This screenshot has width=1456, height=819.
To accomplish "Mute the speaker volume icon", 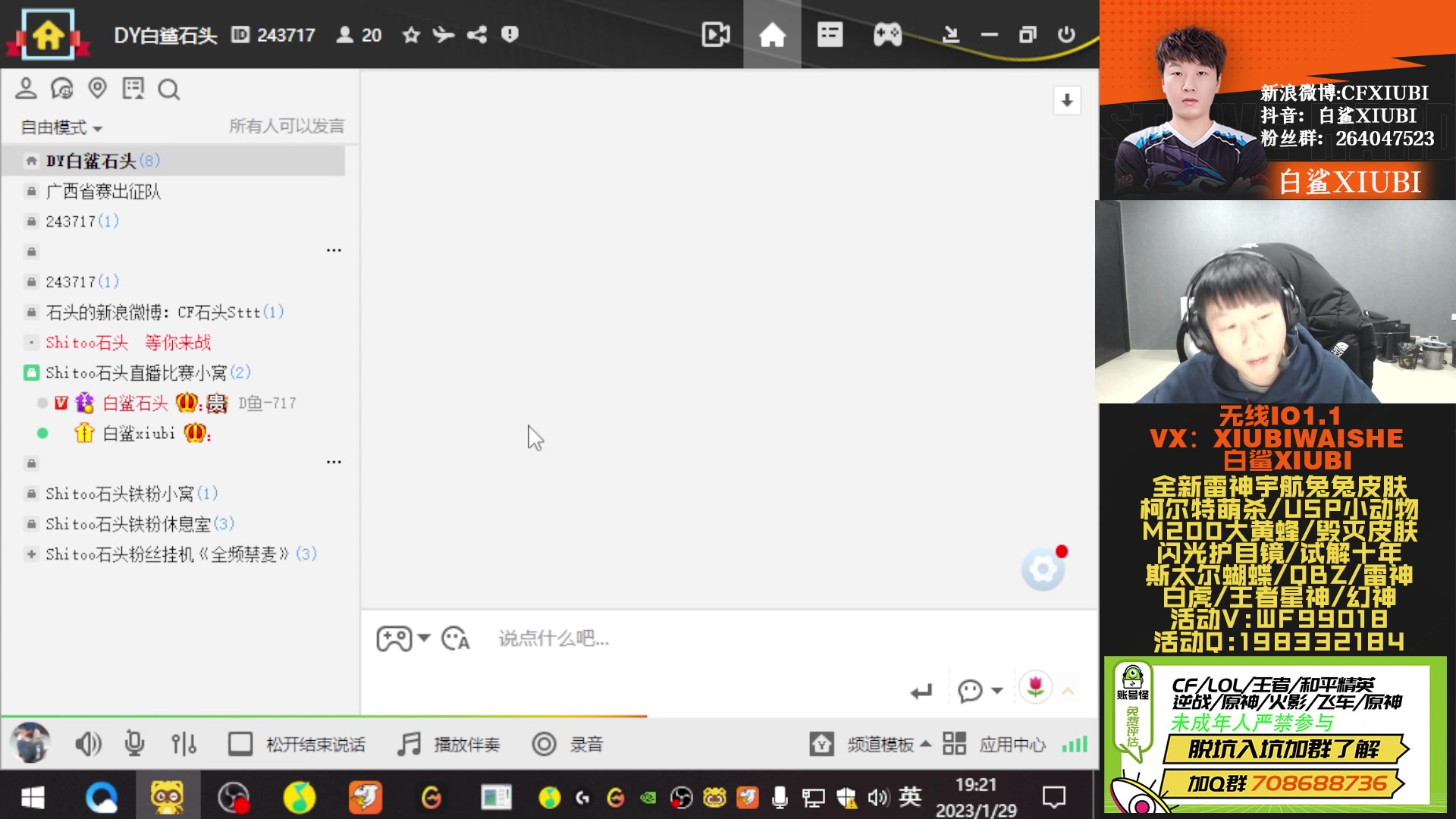I will (88, 744).
